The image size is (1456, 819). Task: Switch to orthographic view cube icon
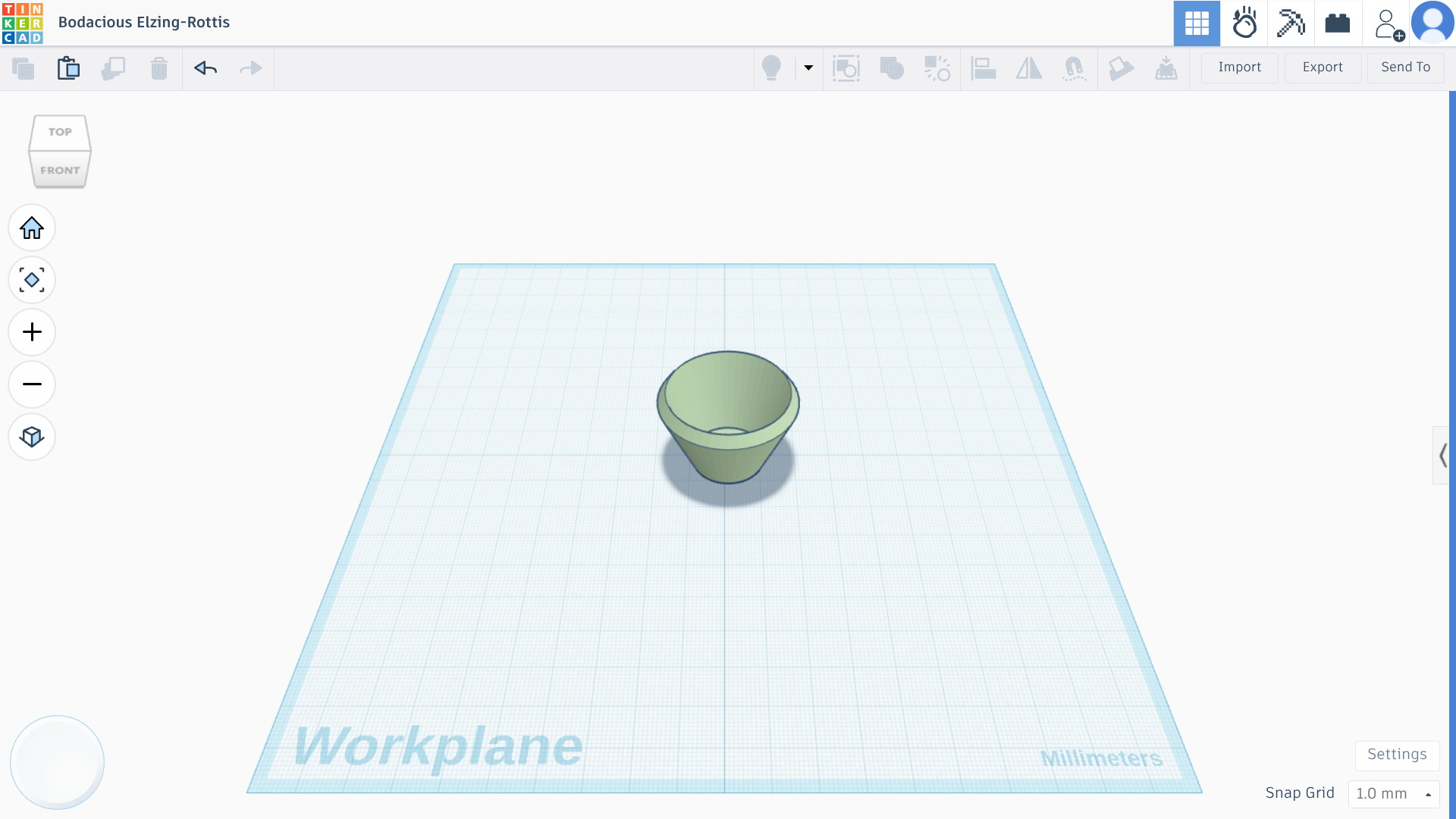point(32,437)
